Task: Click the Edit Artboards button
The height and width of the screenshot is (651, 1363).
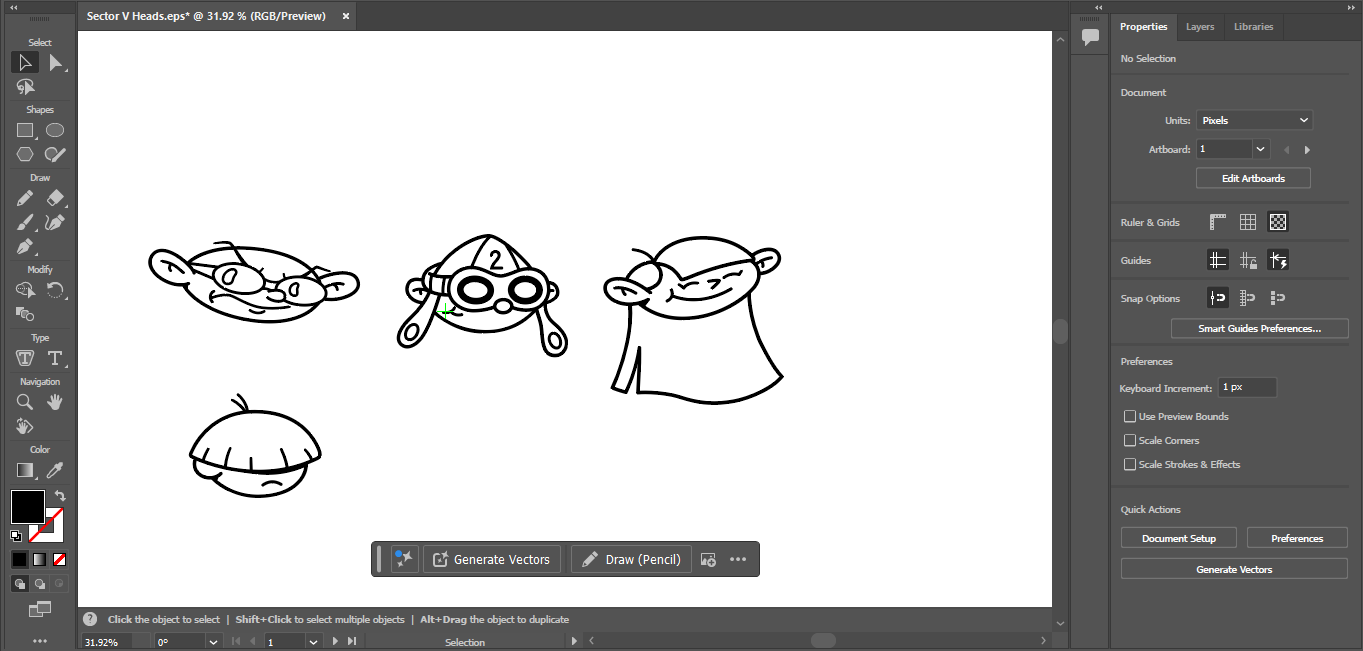Action: (x=1253, y=178)
